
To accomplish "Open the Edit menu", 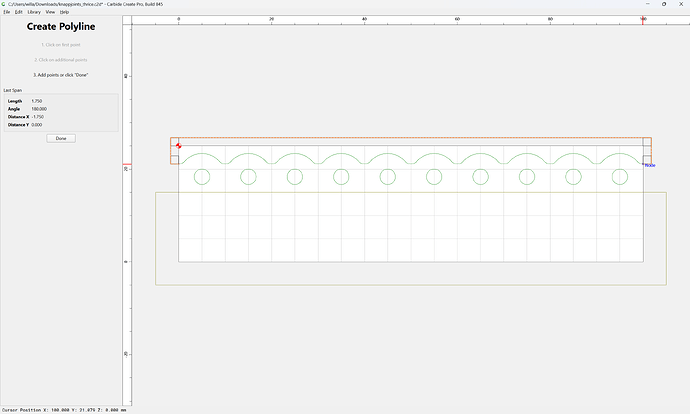I will 18,12.
